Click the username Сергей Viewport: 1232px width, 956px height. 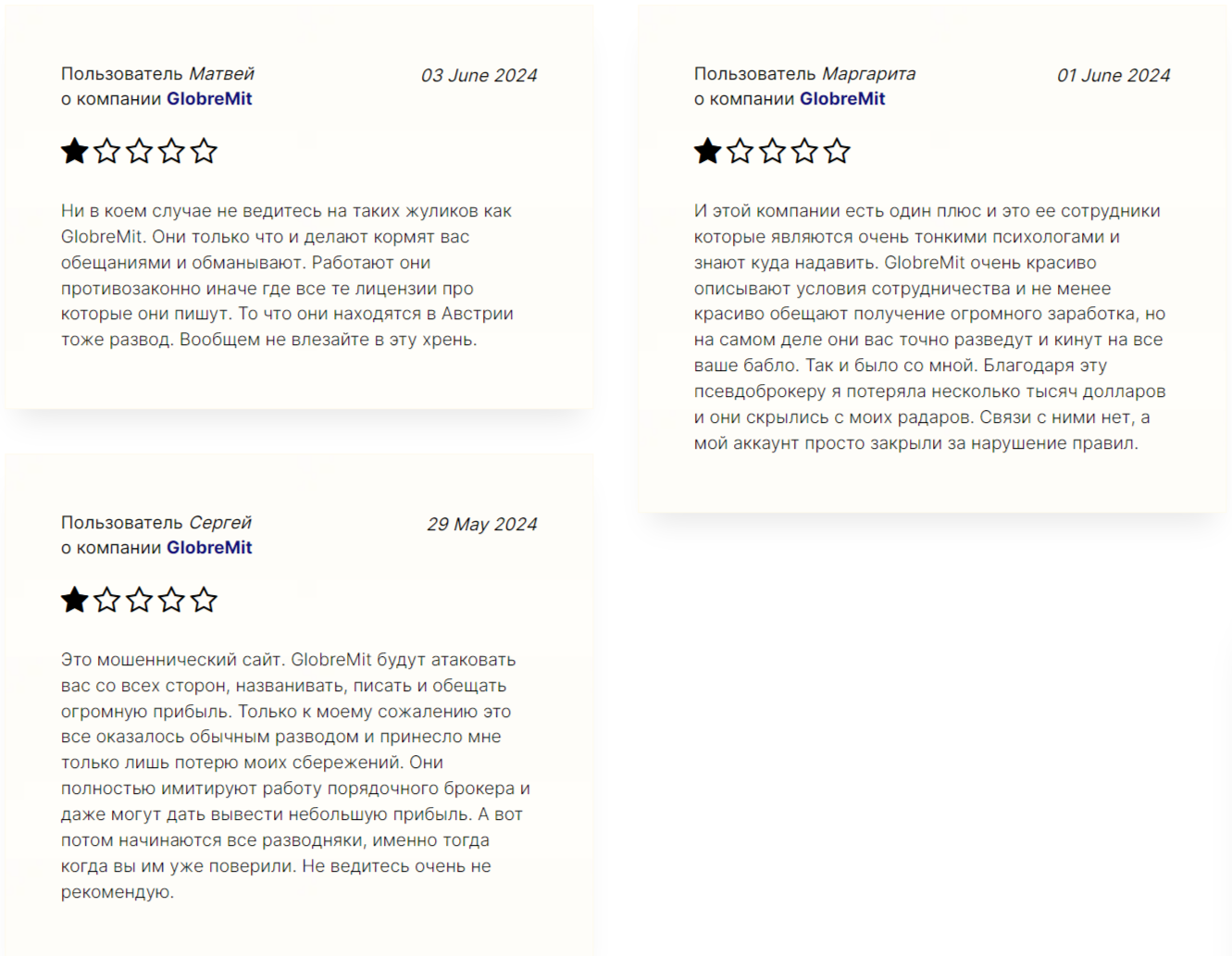[220, 523]
